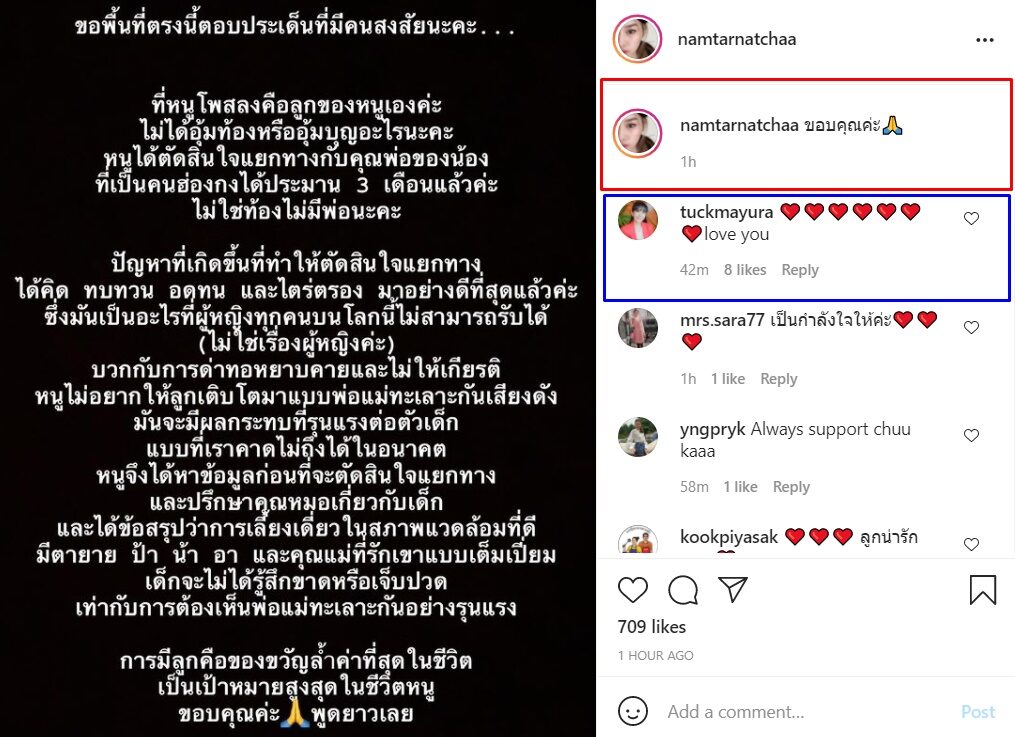The image size is (1015, 737).
Task: Open emoji picker smiley icon
Action: 632,711
